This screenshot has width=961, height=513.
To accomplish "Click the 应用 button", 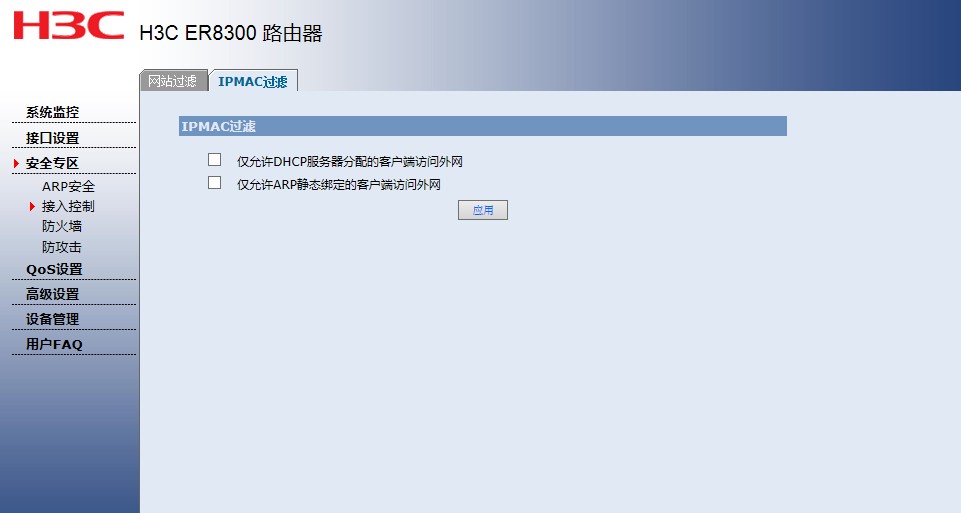I will (483, 210).
